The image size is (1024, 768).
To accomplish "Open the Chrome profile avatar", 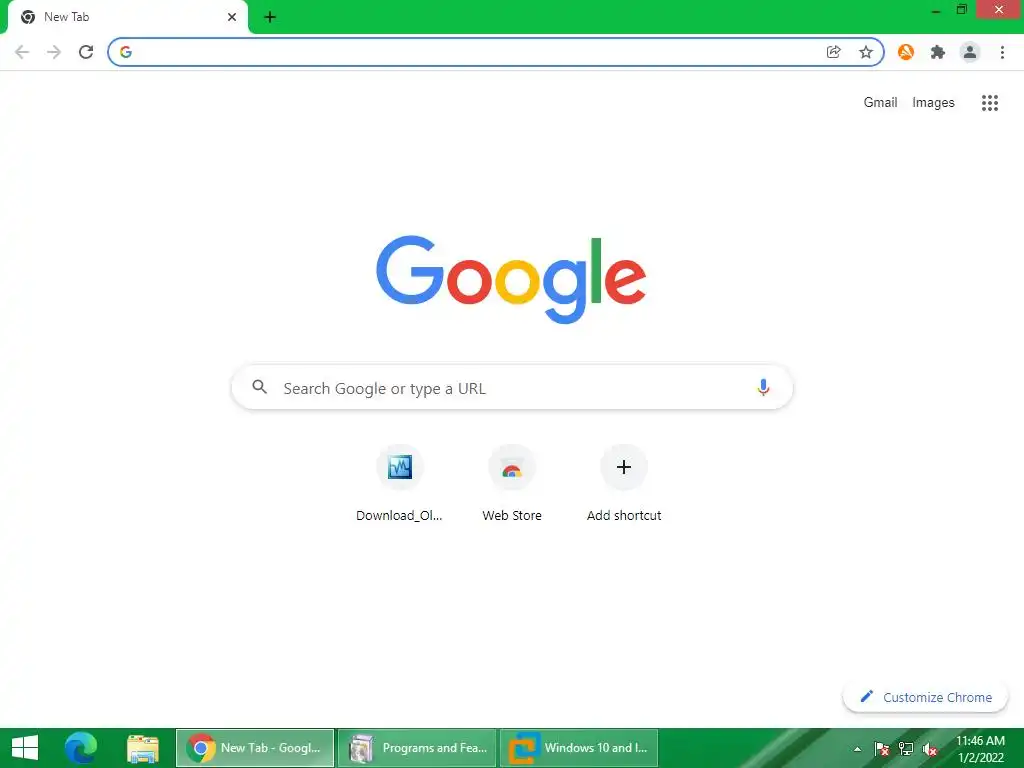I will pyautogui.click(x=970, y=52).
